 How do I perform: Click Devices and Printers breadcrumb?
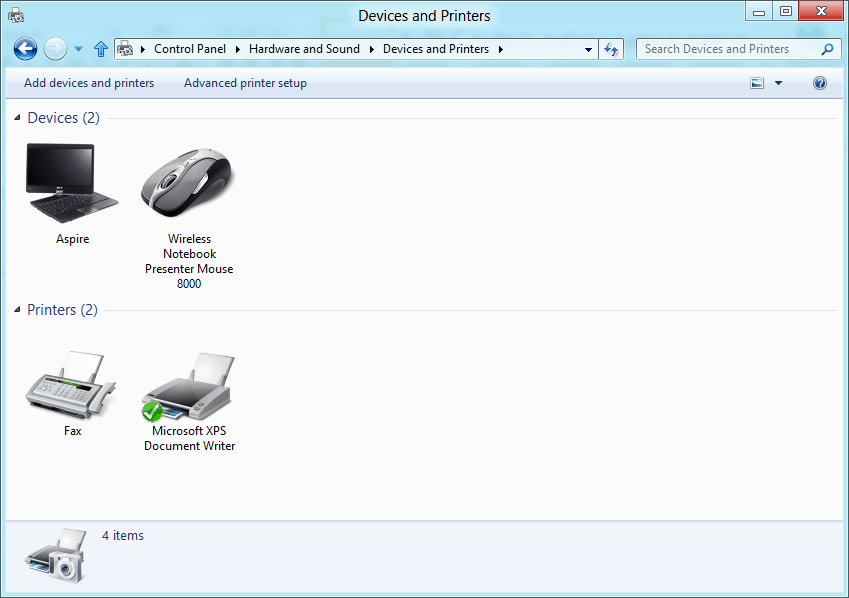pyautogui.click(x=436, y=49)
